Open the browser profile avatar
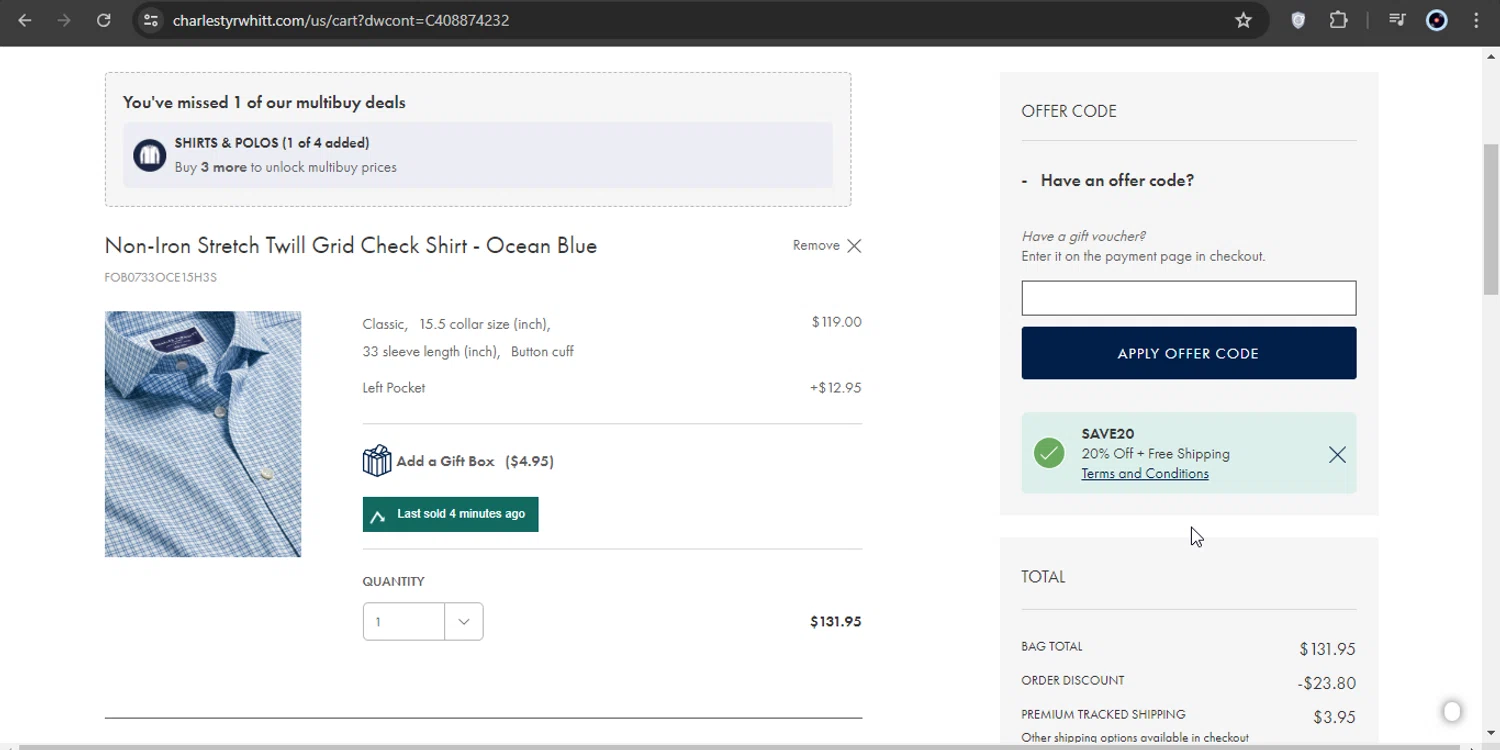1500x750 pixels. tap(1437, 20)
